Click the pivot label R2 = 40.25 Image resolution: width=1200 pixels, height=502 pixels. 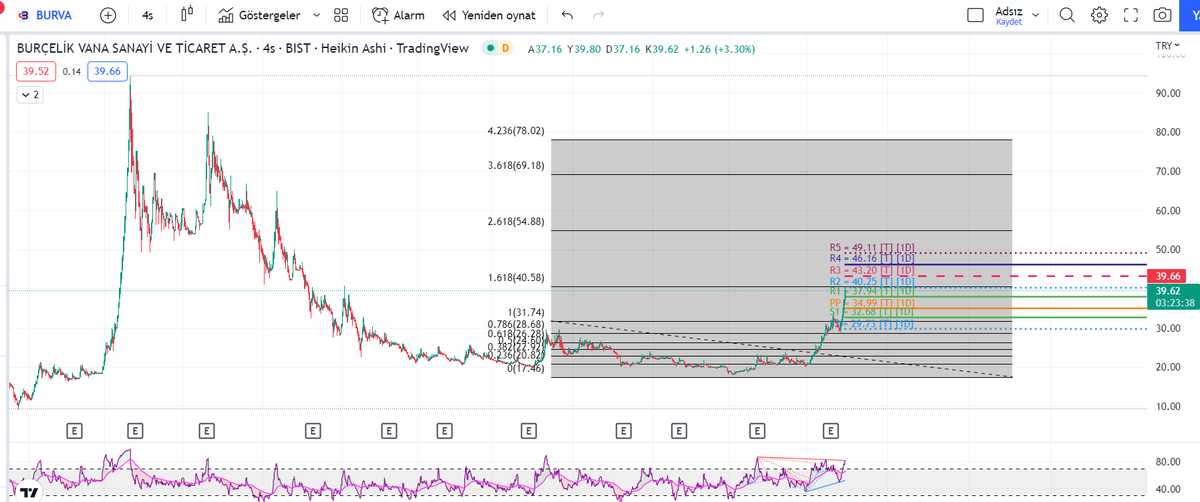(x=872, y=281)
